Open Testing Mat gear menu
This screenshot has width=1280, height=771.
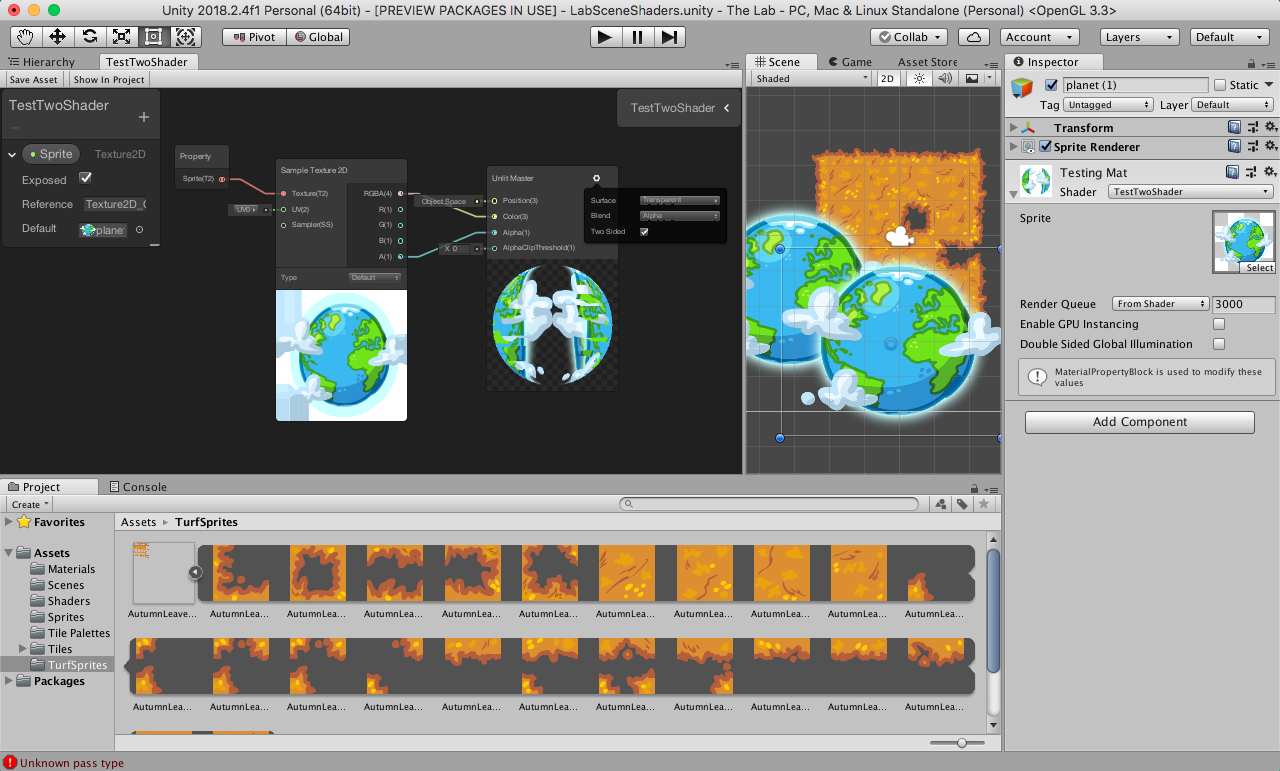[x=1270, y=172]
